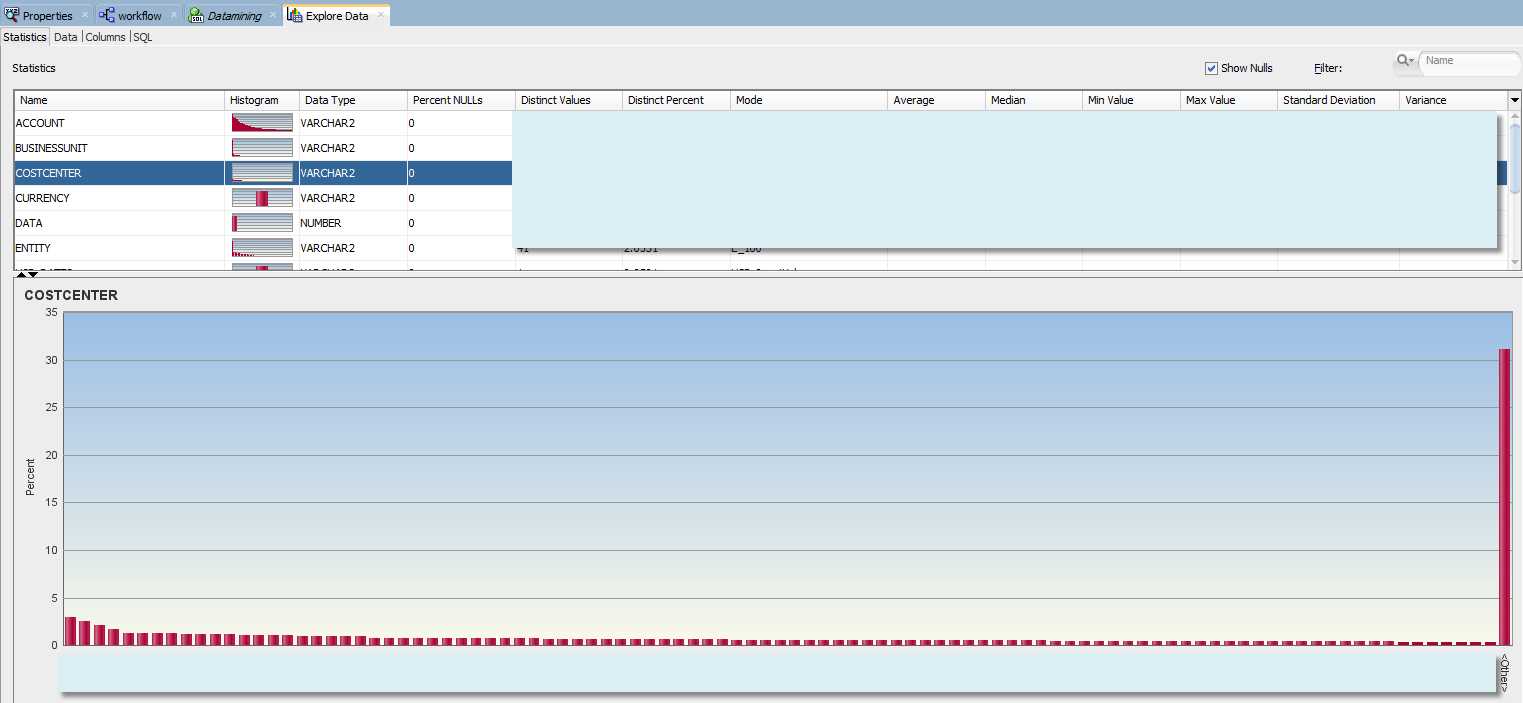Open the column options menu arrow at the end of the table header
The image size is (1523, 703).
(1514, 100)
